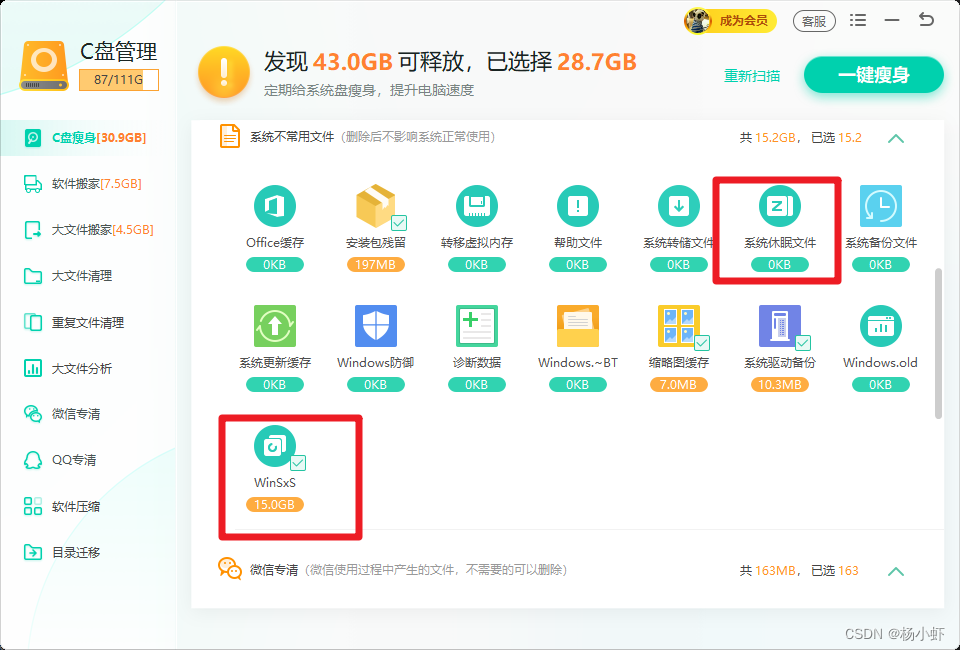The height and width of the screenshot is (650, 960).
Task: Toggle the 安装包残留 checkbox
Action: pyautogui.click(x=399, y=223)
